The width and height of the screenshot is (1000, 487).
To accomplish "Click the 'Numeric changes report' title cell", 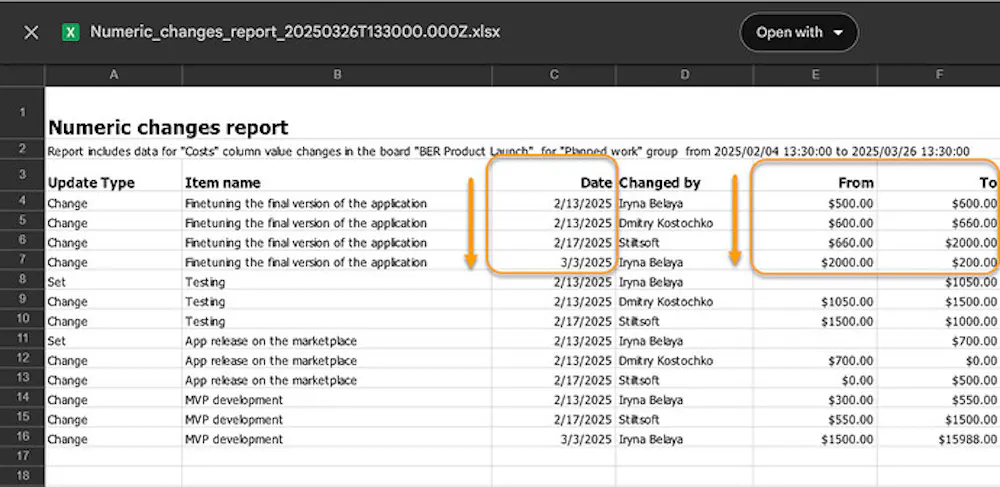I will click(168, 128).
